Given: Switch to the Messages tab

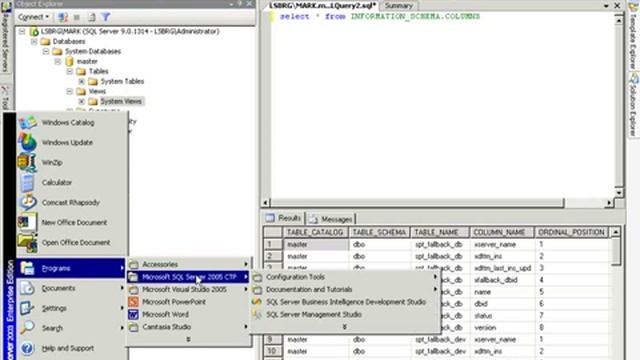Looking at the screenshot, I should [331, 219].
